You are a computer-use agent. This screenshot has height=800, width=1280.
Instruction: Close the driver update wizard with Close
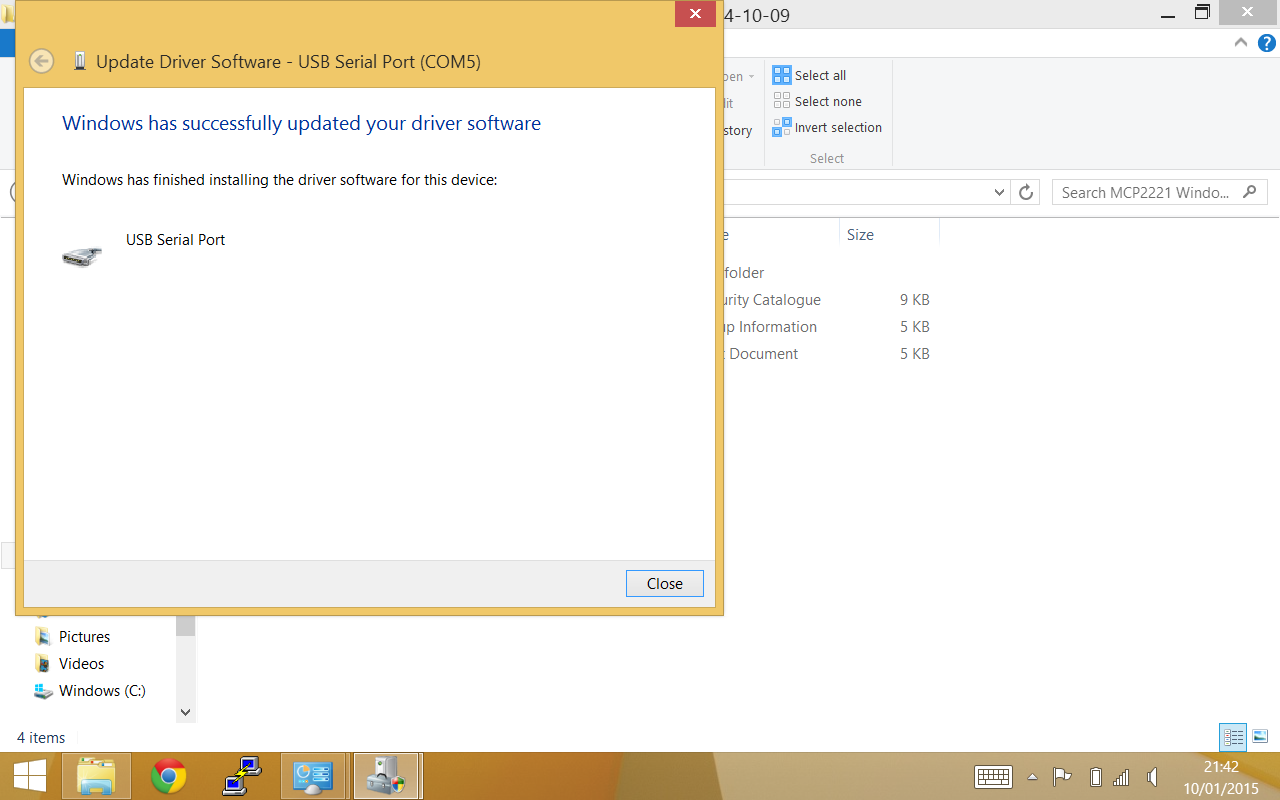point(664,583)
